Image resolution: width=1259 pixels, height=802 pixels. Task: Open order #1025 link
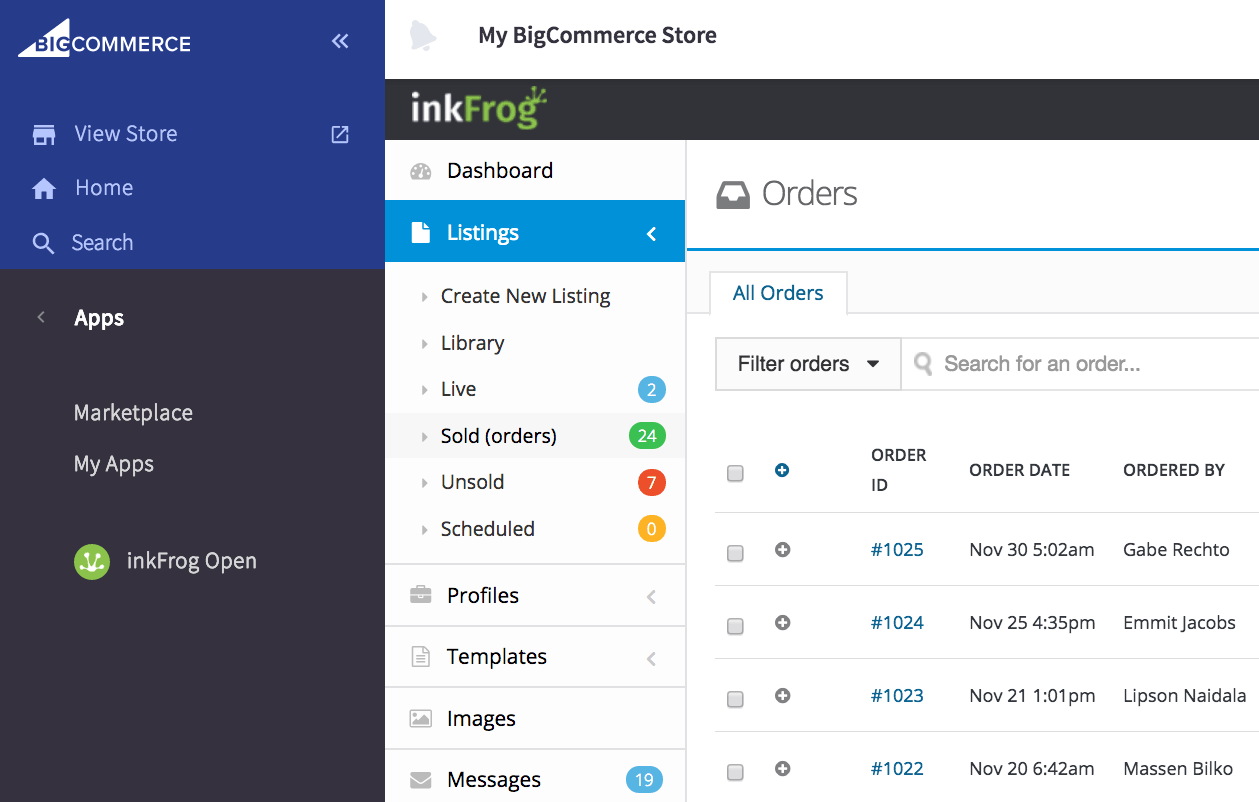(897, 549)
